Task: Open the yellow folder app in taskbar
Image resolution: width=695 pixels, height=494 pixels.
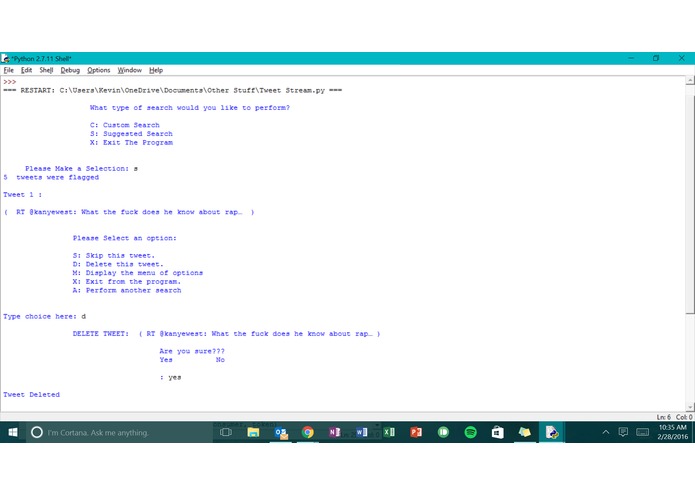Action: (525, 432)
